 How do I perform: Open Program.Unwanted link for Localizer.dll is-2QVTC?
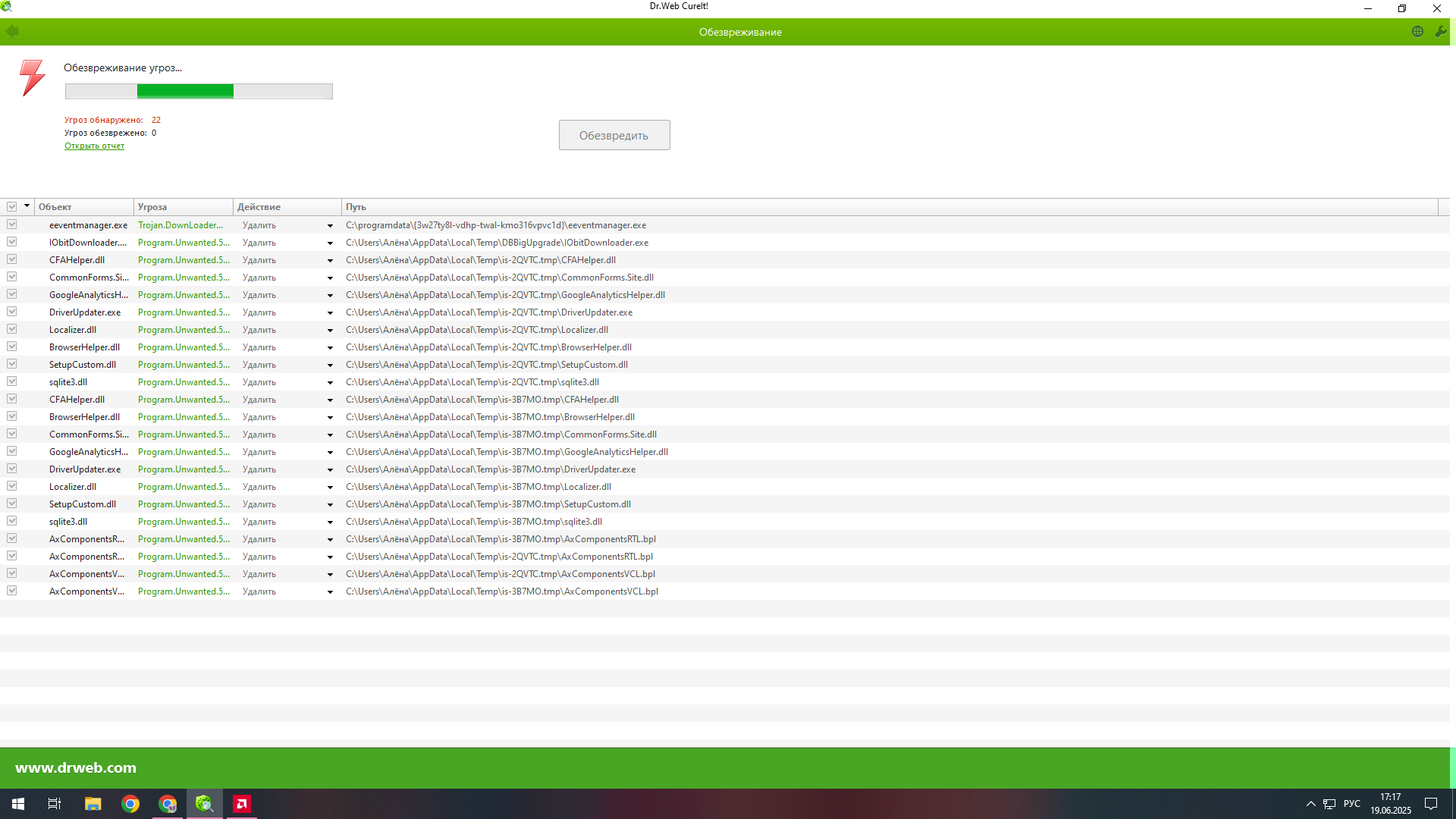pyautogui.click(x=184, y=330)
